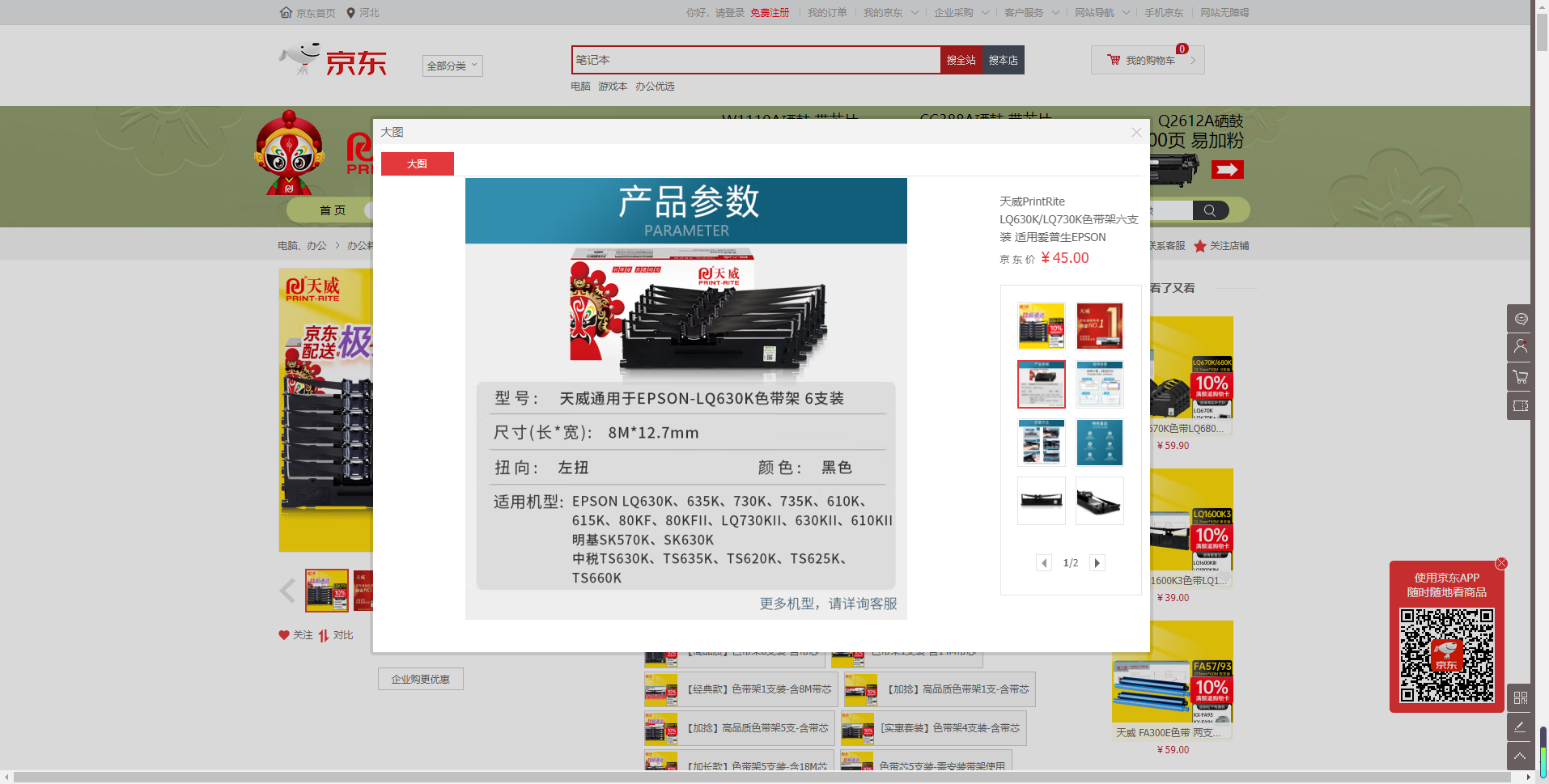Click 搜全站 search button
Image resolution: width=1549 pixels, height=784 pixels.
(961, 60)
